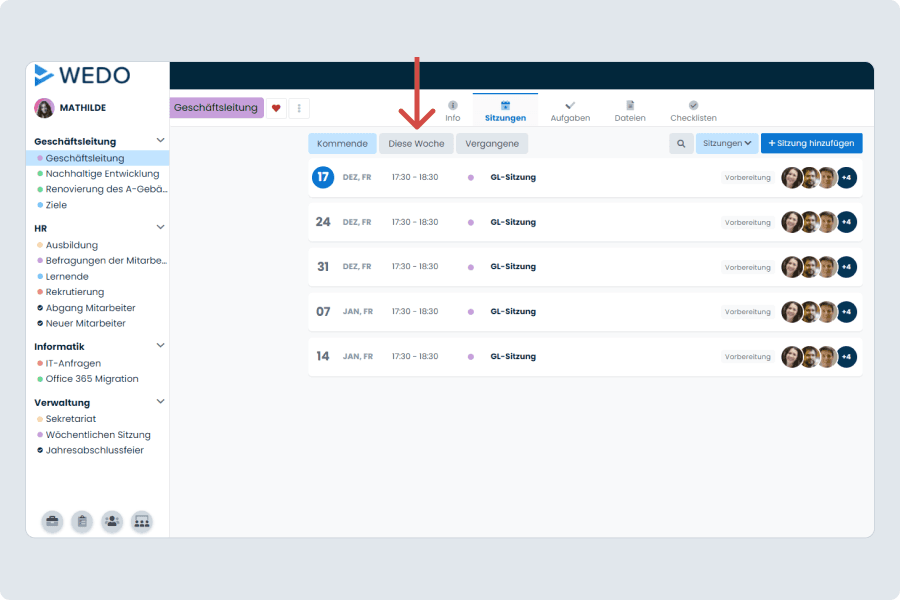Open the clipboard checklist icon in sidebar footer
Image resolution: width=900 pixels, height=600 pixels.
[x=82, y=521]
